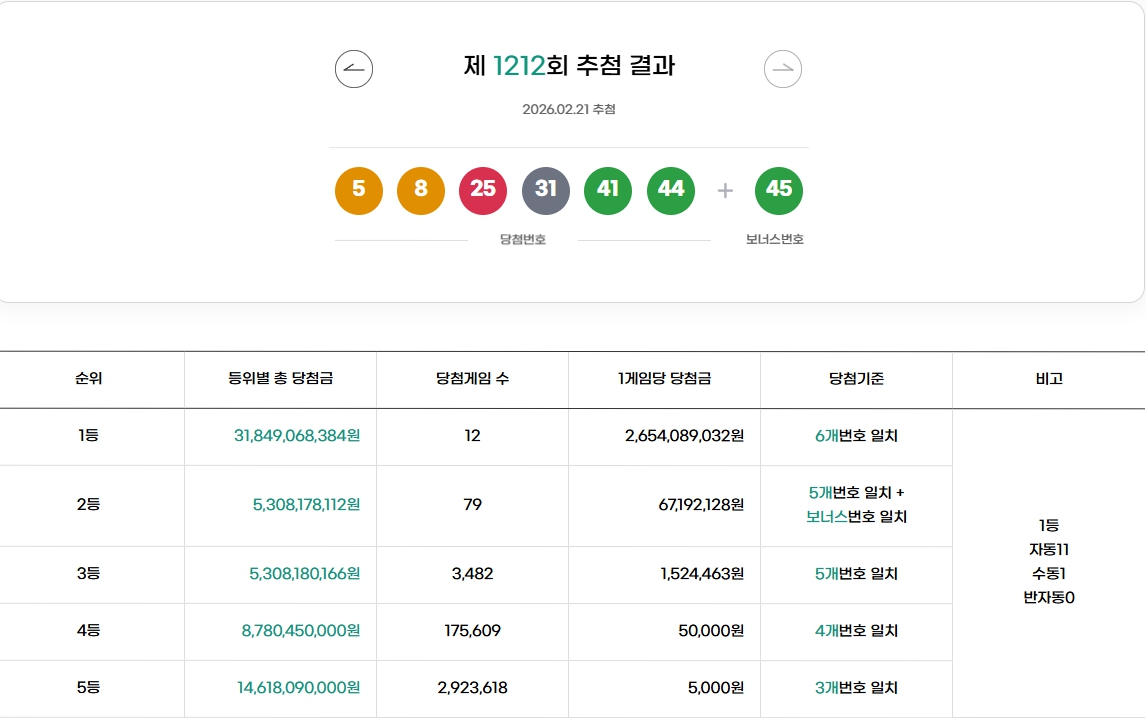Select the gray ball numbered 31

546,190
